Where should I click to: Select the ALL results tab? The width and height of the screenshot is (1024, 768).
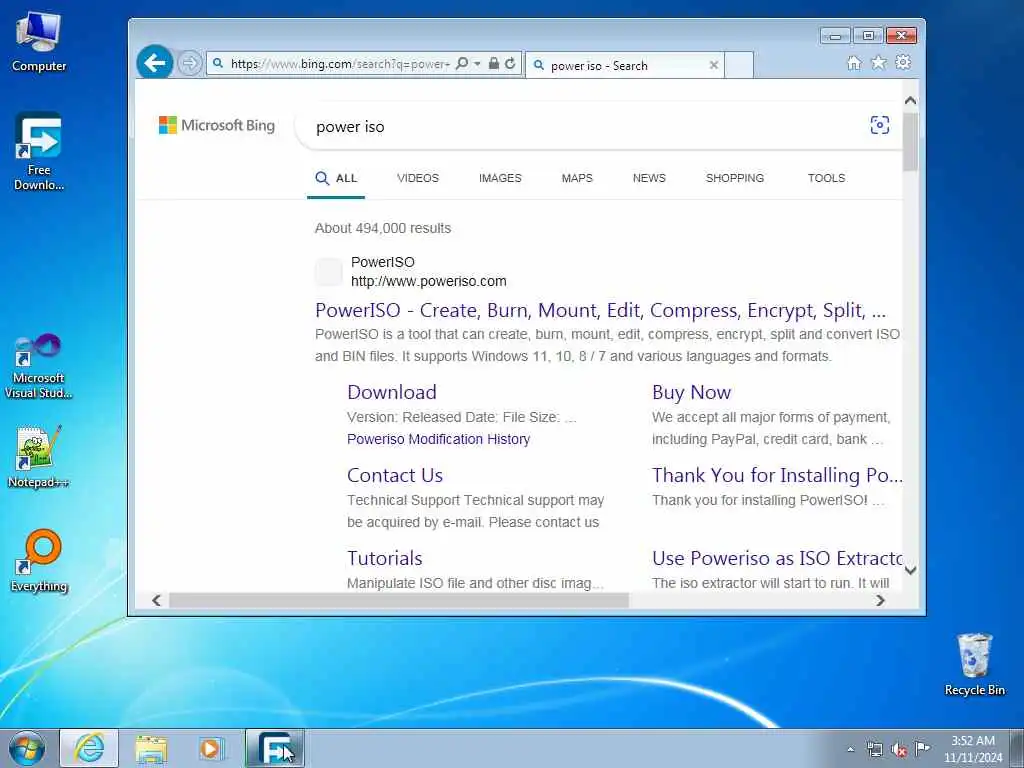point(336,178)
